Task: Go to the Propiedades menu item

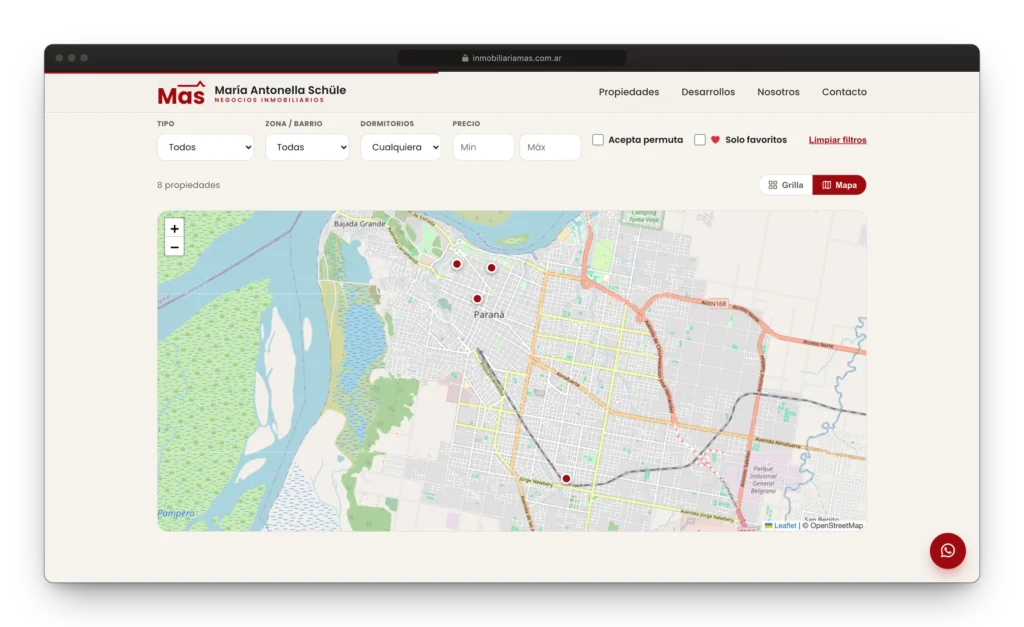Action: (629, 92)
